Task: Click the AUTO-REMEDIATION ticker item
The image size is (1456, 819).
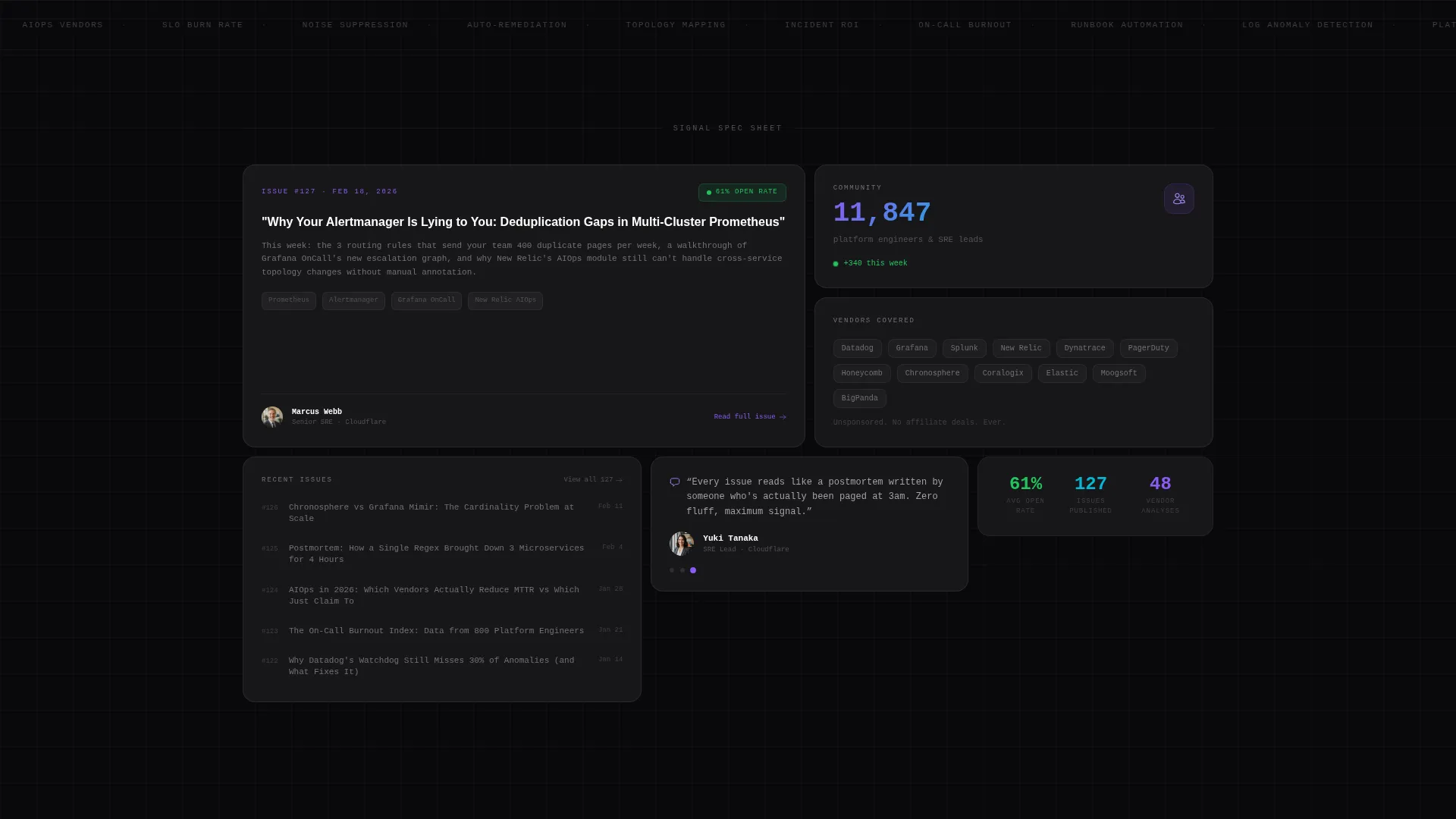Action: [517, 25]
